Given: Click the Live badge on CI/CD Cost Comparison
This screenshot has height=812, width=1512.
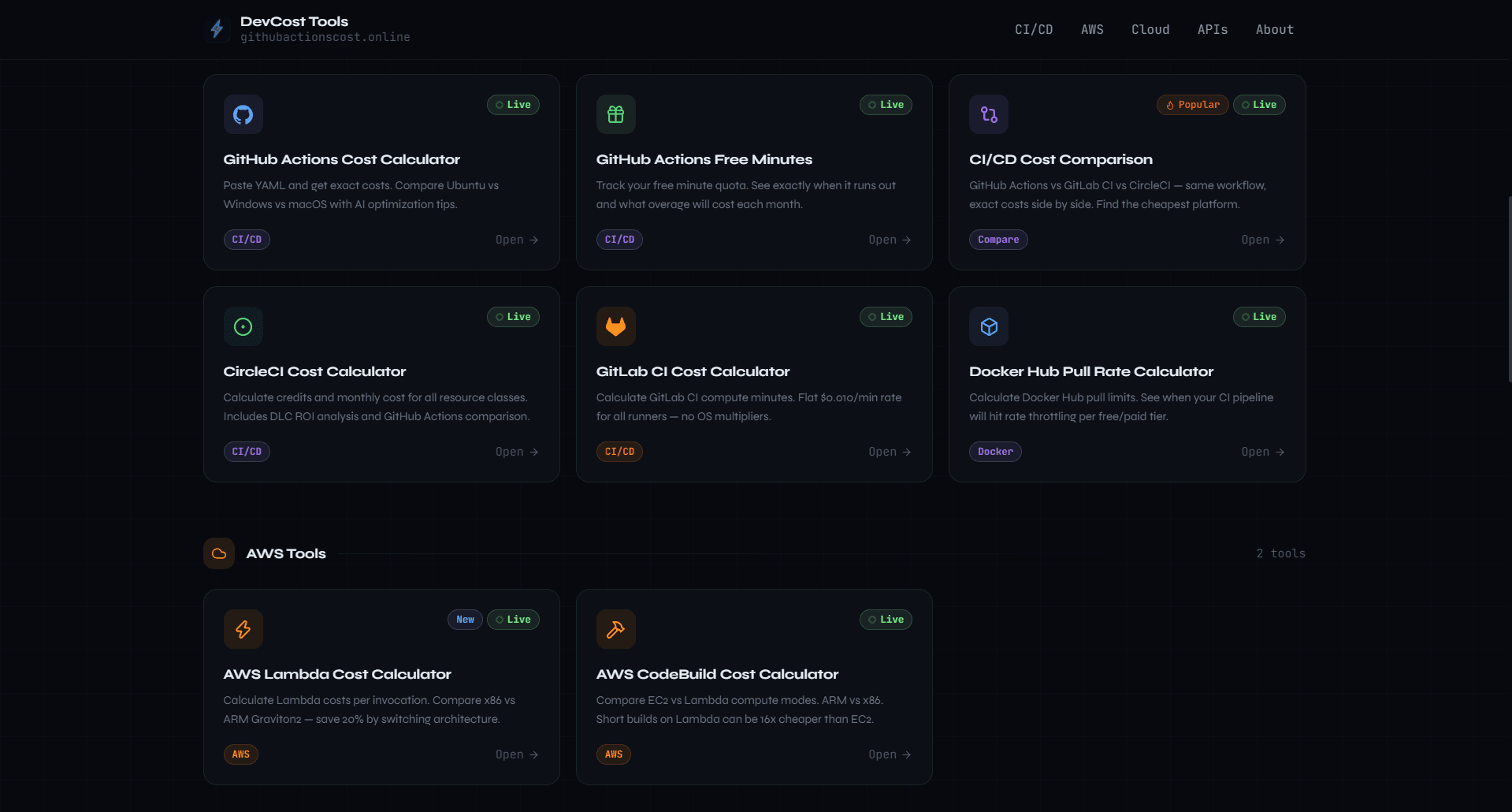Looking at the screenshot, I should 1259,105.
